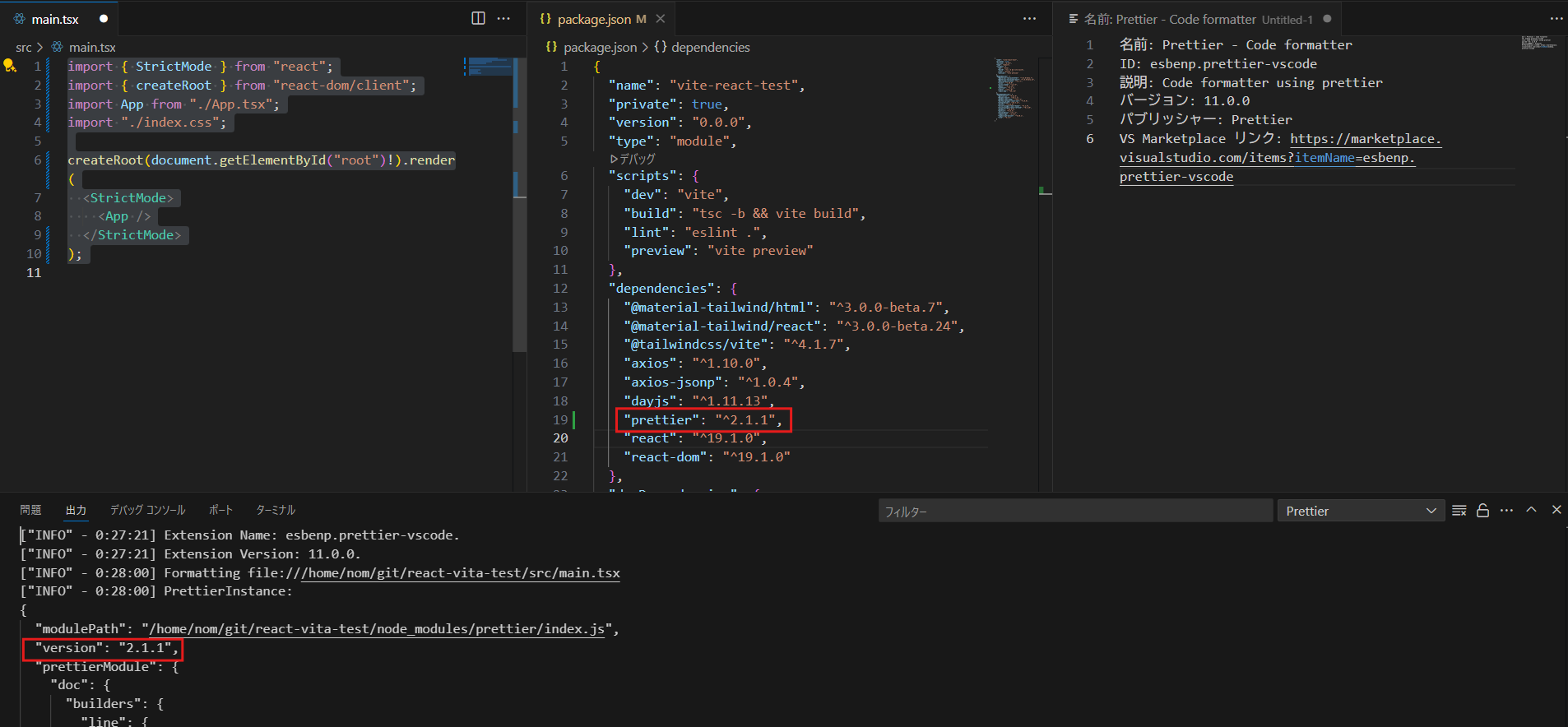This screenshot has width=1568, height=727.
Task: Close the bottom output panel
Action: (1556, 510)
